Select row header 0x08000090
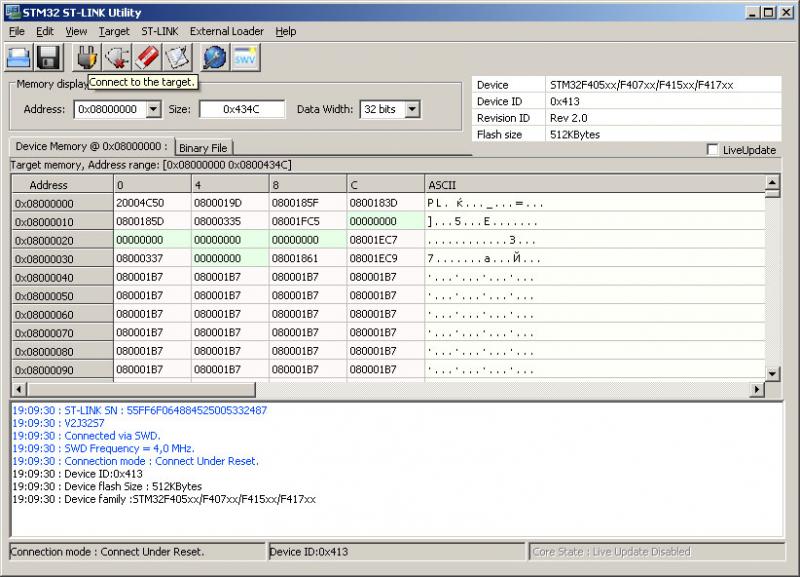 tap(62, 370)
